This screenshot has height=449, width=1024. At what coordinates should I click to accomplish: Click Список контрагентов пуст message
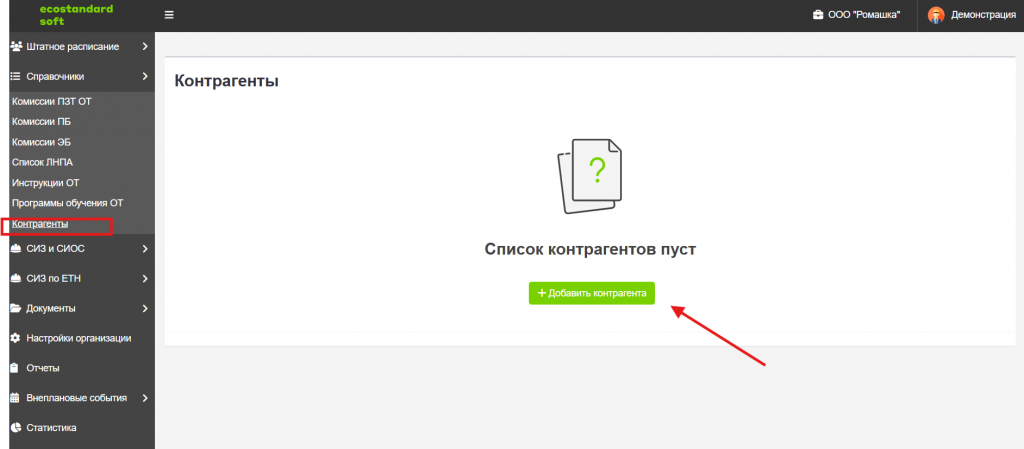coord(590,249)
